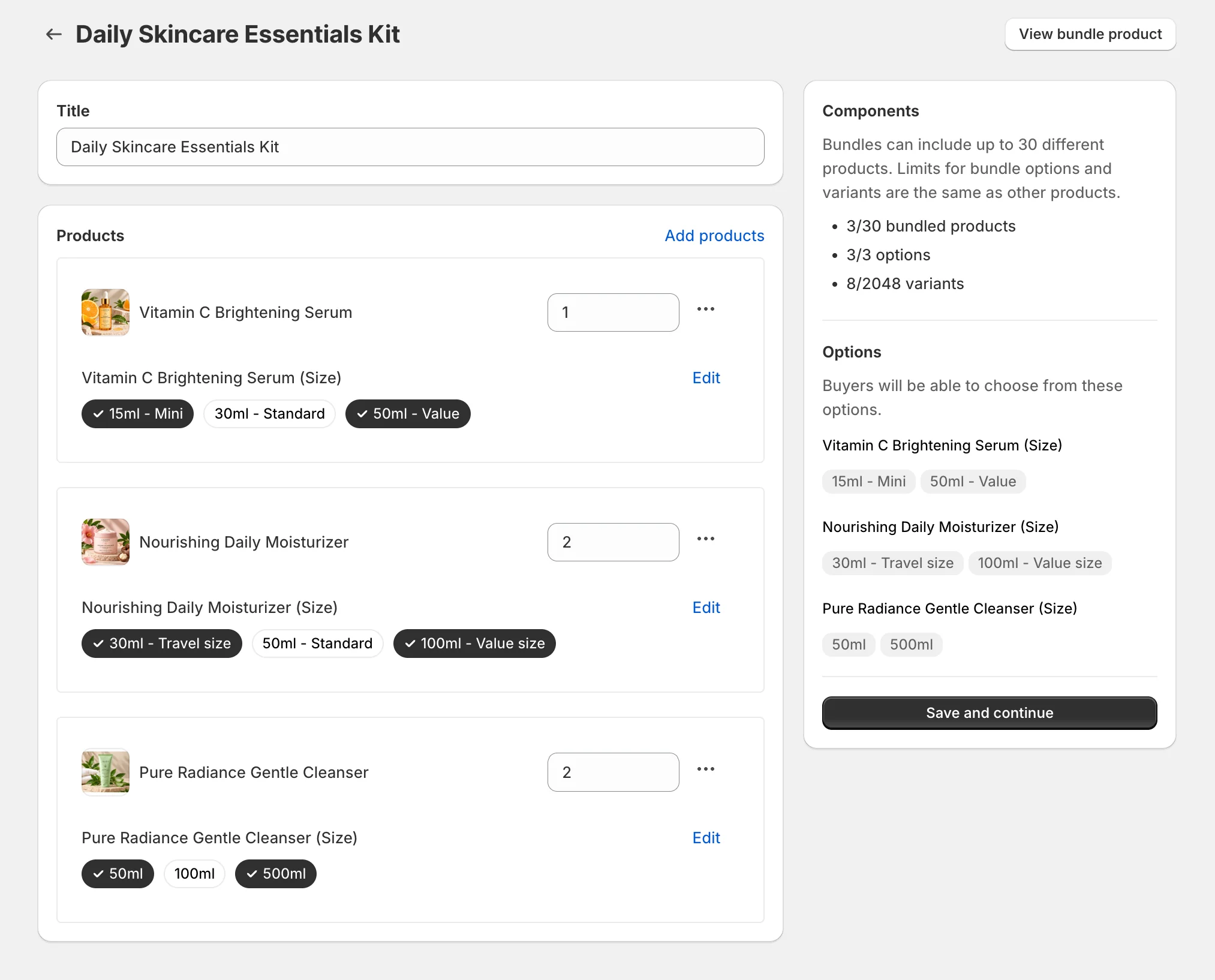Select the 50ml - Standard moisturizer size
The width and height of the screenshot is (1215, 980).
point(317,644)
